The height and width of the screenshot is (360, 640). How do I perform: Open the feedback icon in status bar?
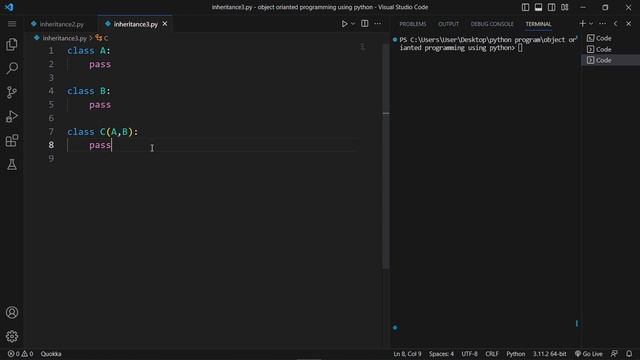click(x=614, y=354)
